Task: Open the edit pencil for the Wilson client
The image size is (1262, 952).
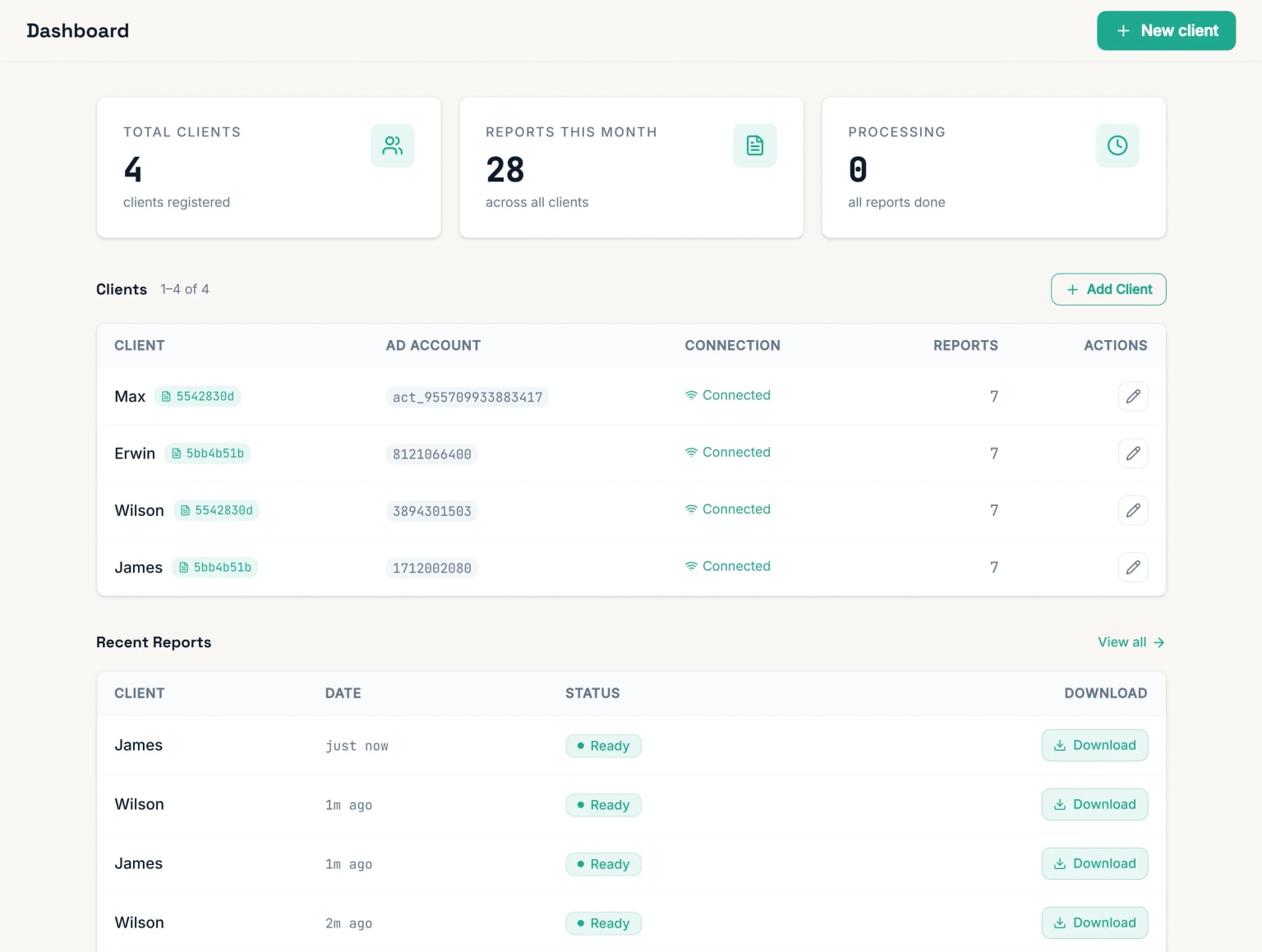Action: [x=1133, y=511]
